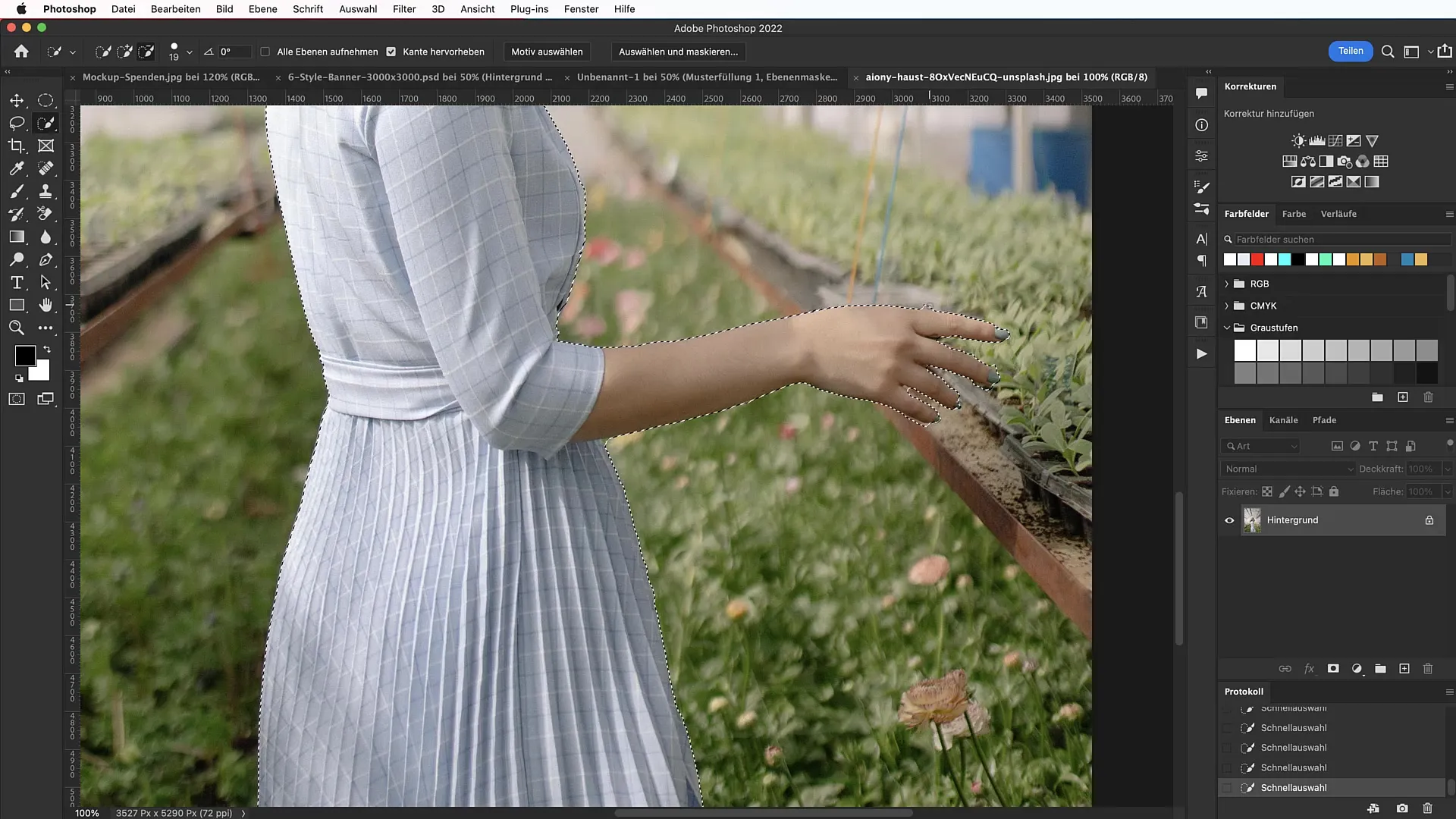Expand the Graustufen color group
The image size is (1456, 819).
click(x=1226, y=326)
